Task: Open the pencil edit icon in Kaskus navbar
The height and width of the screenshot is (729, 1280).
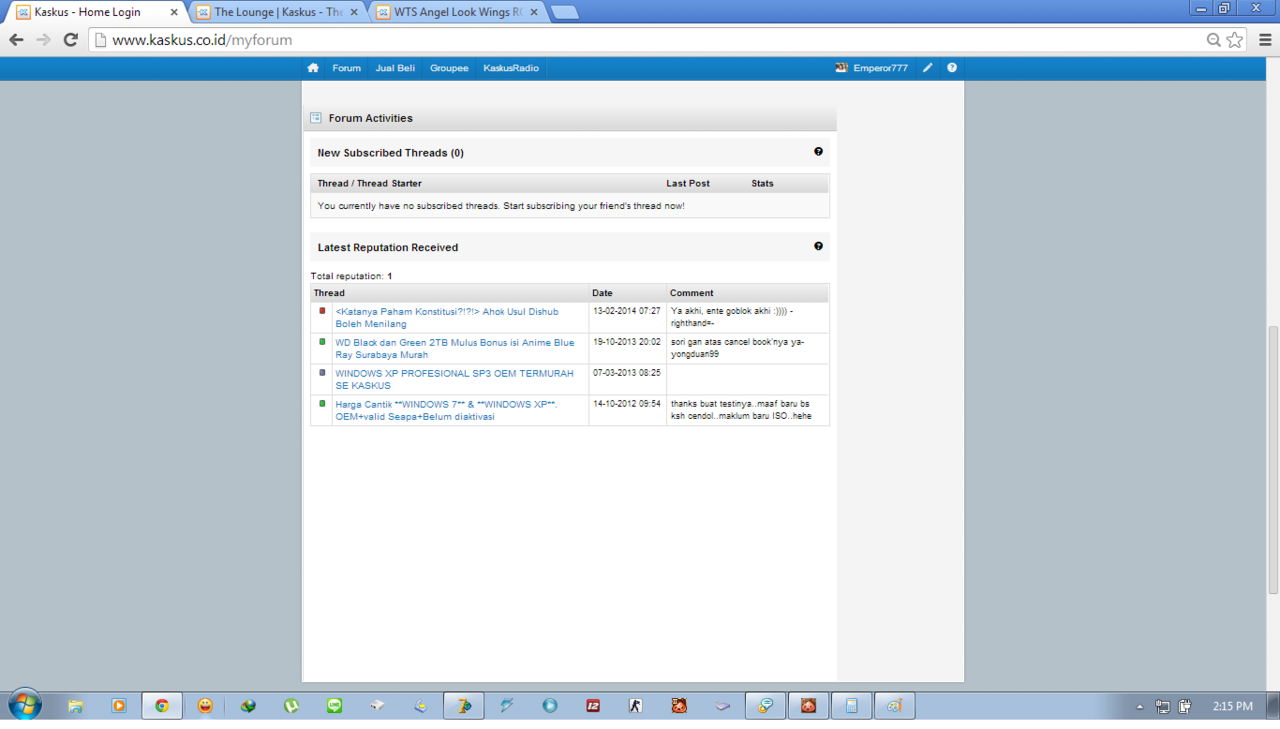Action: (x=928, y=68)
